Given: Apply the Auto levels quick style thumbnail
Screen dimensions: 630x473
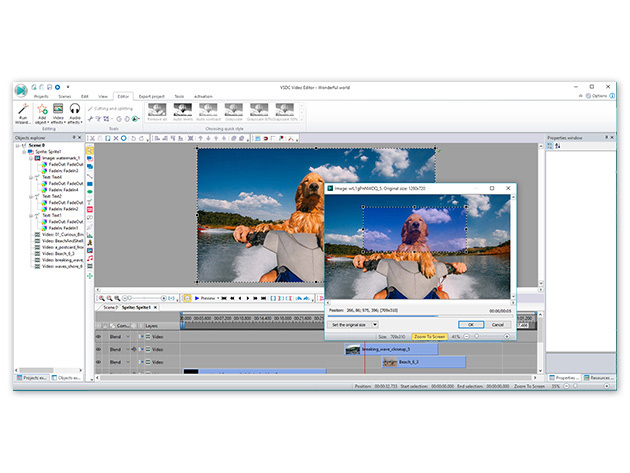Looking at the screenshot, I should click(x=182, y=112).
